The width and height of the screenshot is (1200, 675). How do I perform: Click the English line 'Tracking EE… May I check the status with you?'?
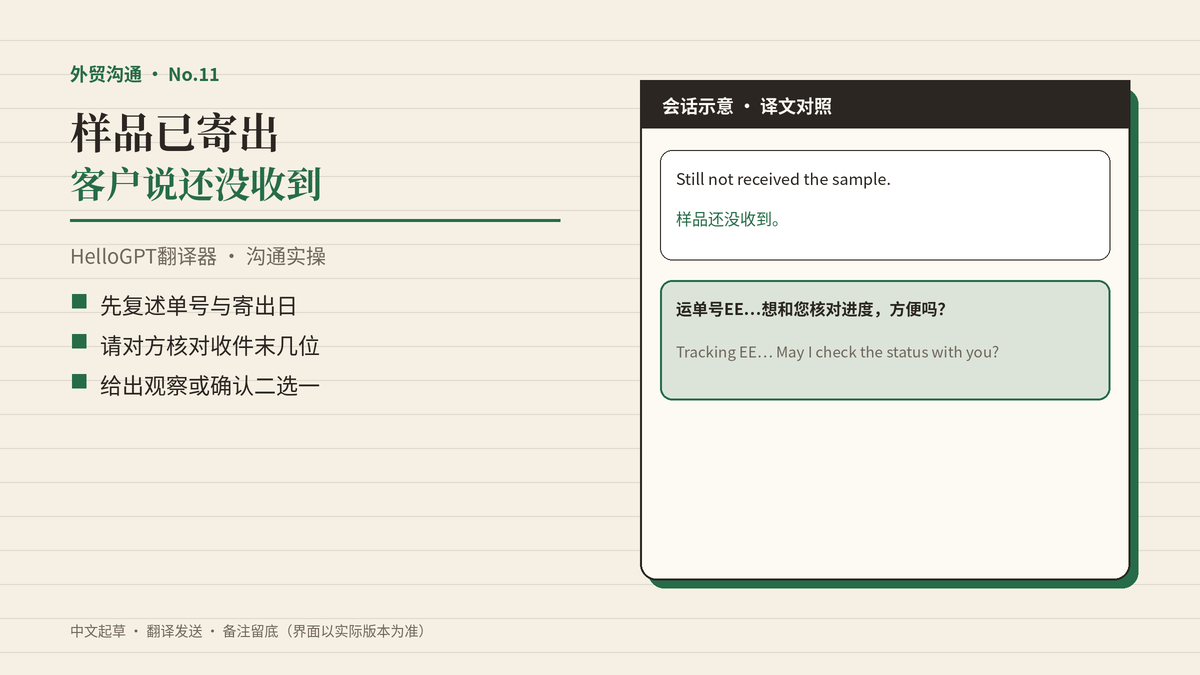point(837,352)
